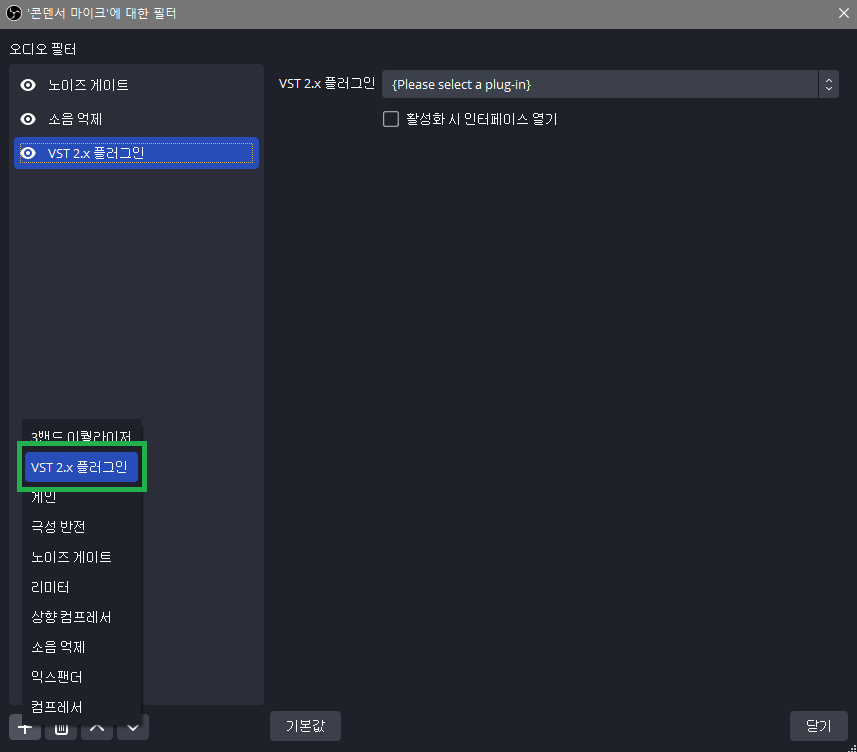This screenshot has height=752, width=857.
Task: Click the plug-in dropdown chevron control
Action: [x=829, y=83]
